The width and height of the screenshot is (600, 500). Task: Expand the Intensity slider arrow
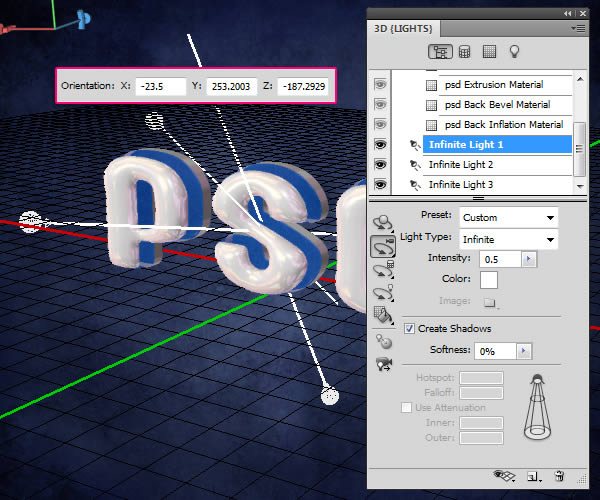pyautogui.click(x=529, y=259)
